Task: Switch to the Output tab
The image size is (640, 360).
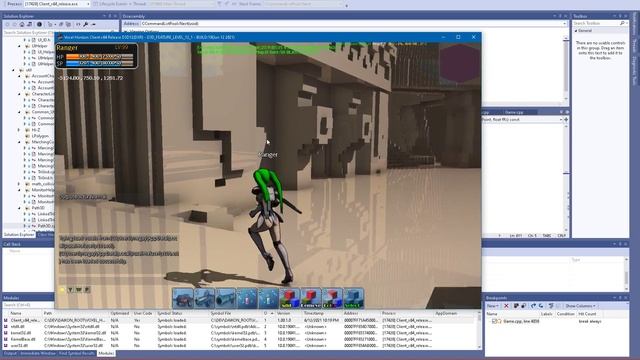Action: [10, 353]
